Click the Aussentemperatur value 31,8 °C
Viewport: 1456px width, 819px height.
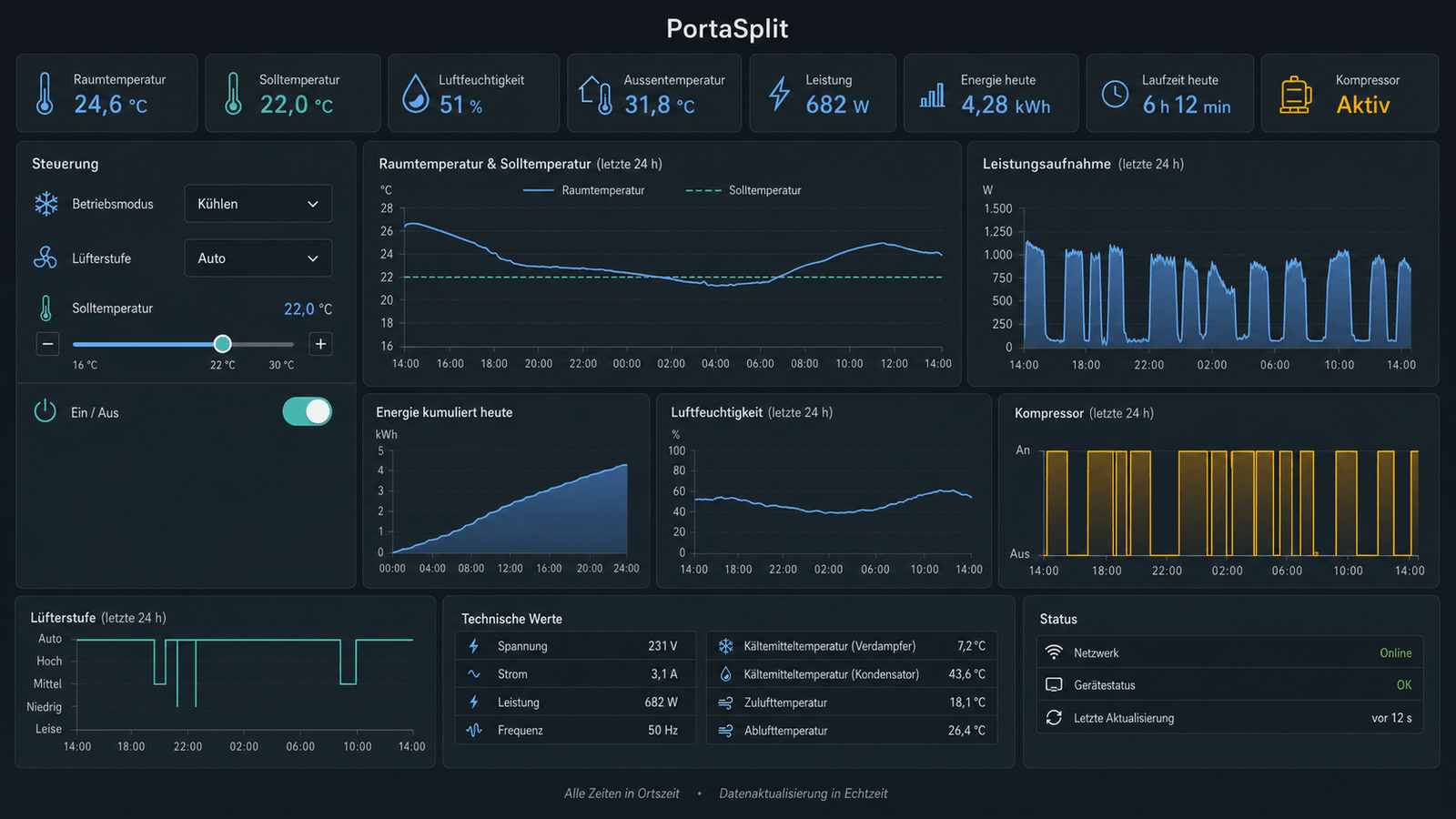tap(660, 106)
